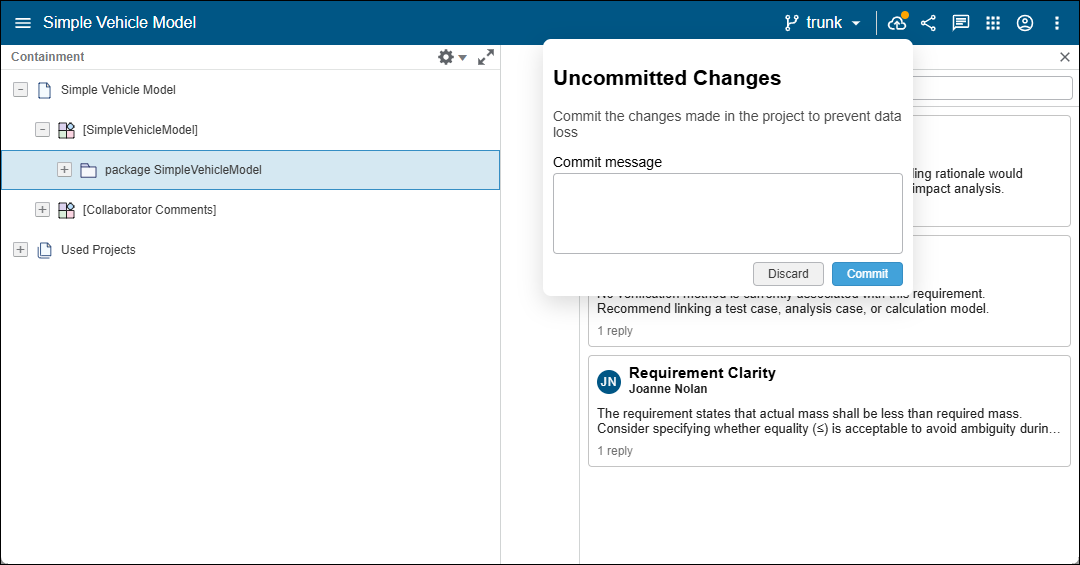Open the trunk branch dropdown
1080x565 pixels.
pyautogui.click(x=823, y=23)
